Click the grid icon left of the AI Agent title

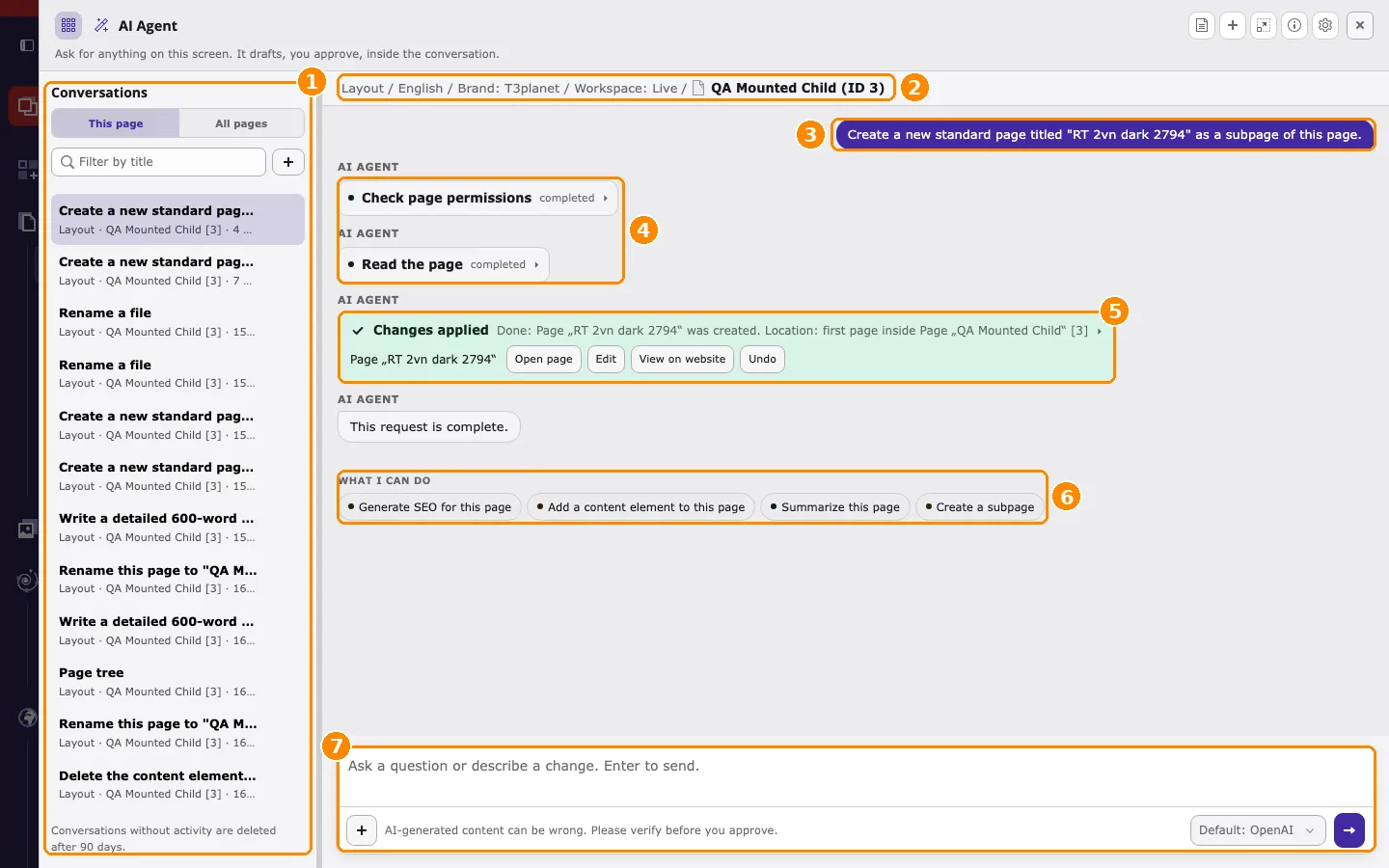click(x=68, y=26)
